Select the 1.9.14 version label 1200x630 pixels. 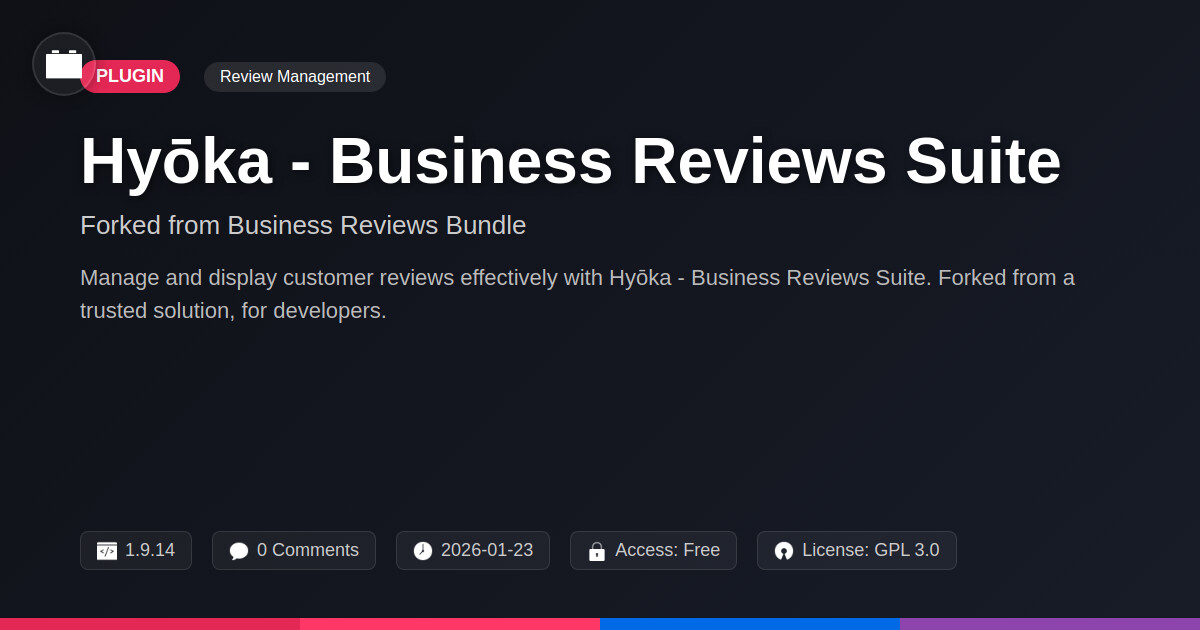coord(150,550)
